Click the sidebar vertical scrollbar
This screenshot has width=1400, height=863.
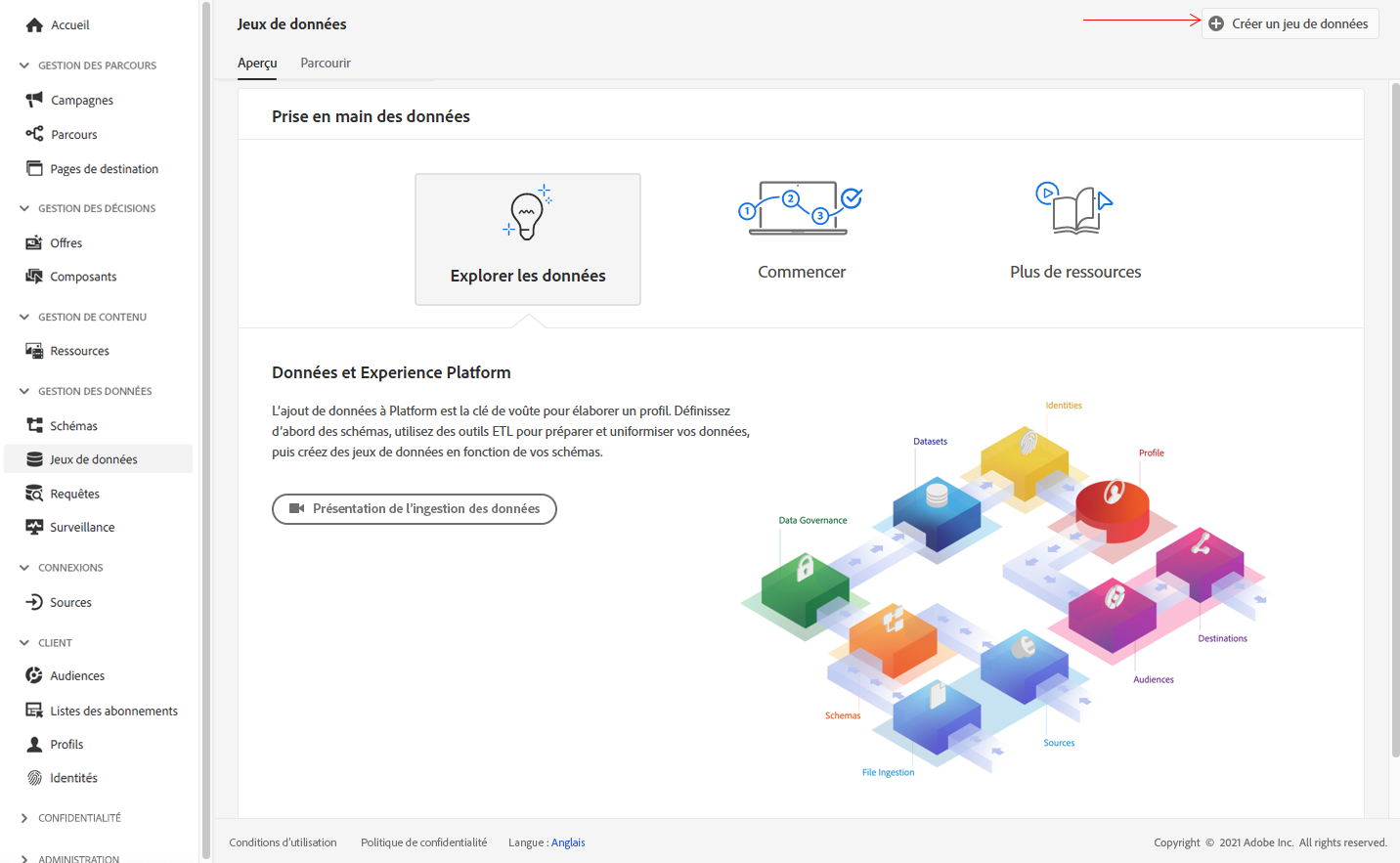coord(206,430)
